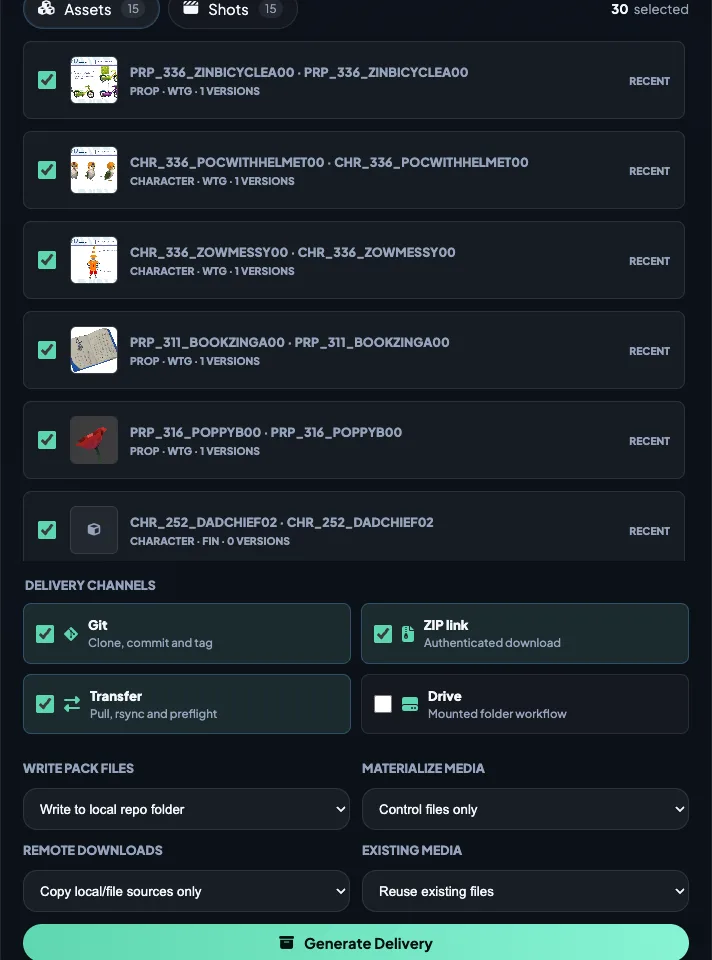Open the CHR_336_POCWITHHELMET00 character thumbnail
Screen dimensions: 712x960
tap(94, 170)
